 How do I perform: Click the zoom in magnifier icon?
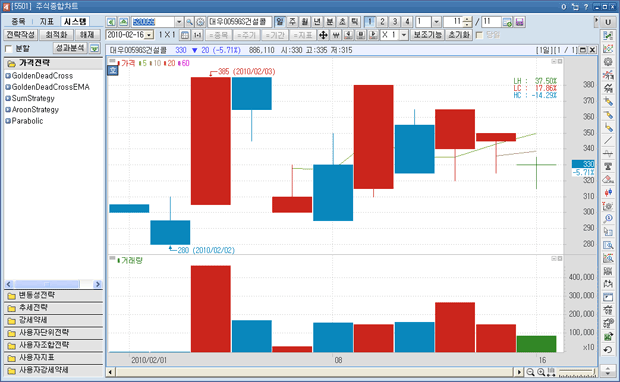tap(541, 372)
